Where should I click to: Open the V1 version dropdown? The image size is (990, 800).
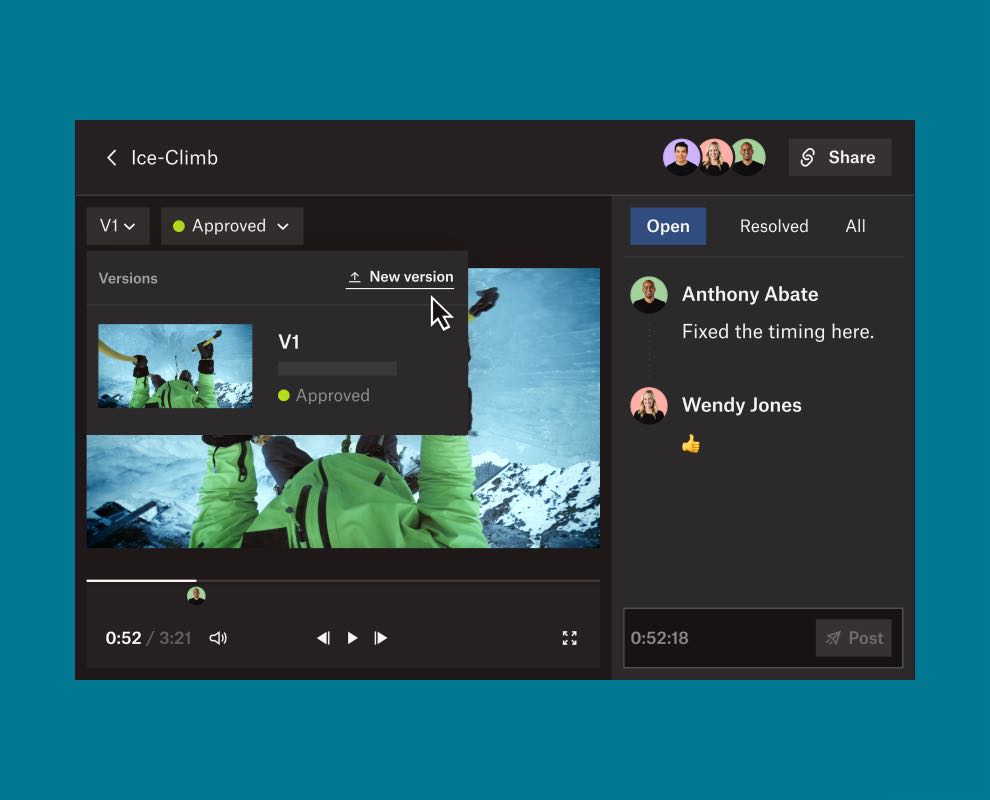[x=118, y=226]
